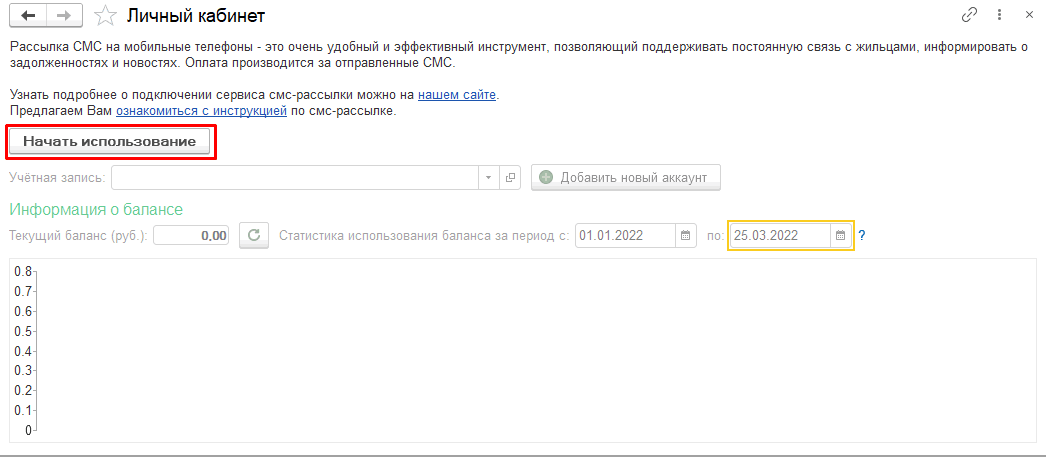
Task: Go back with the left arrow button
Action: (x=29, y=16)
